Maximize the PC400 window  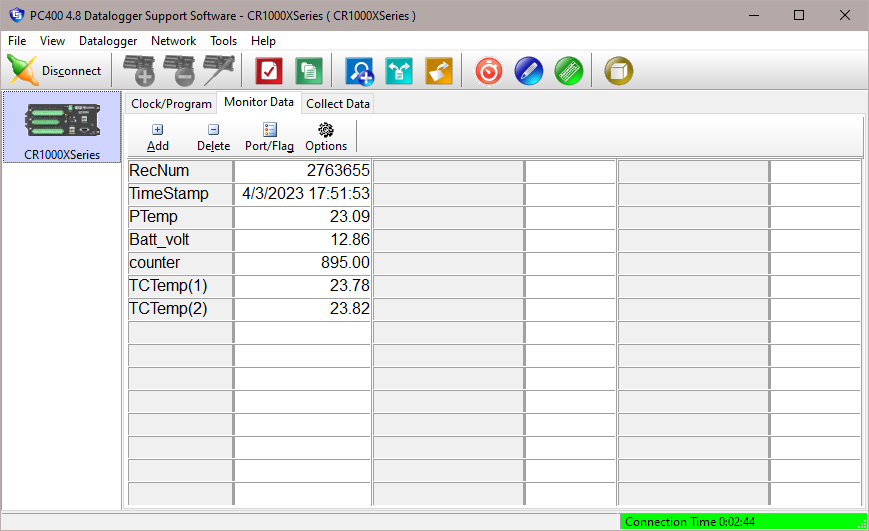pos(799,16)
